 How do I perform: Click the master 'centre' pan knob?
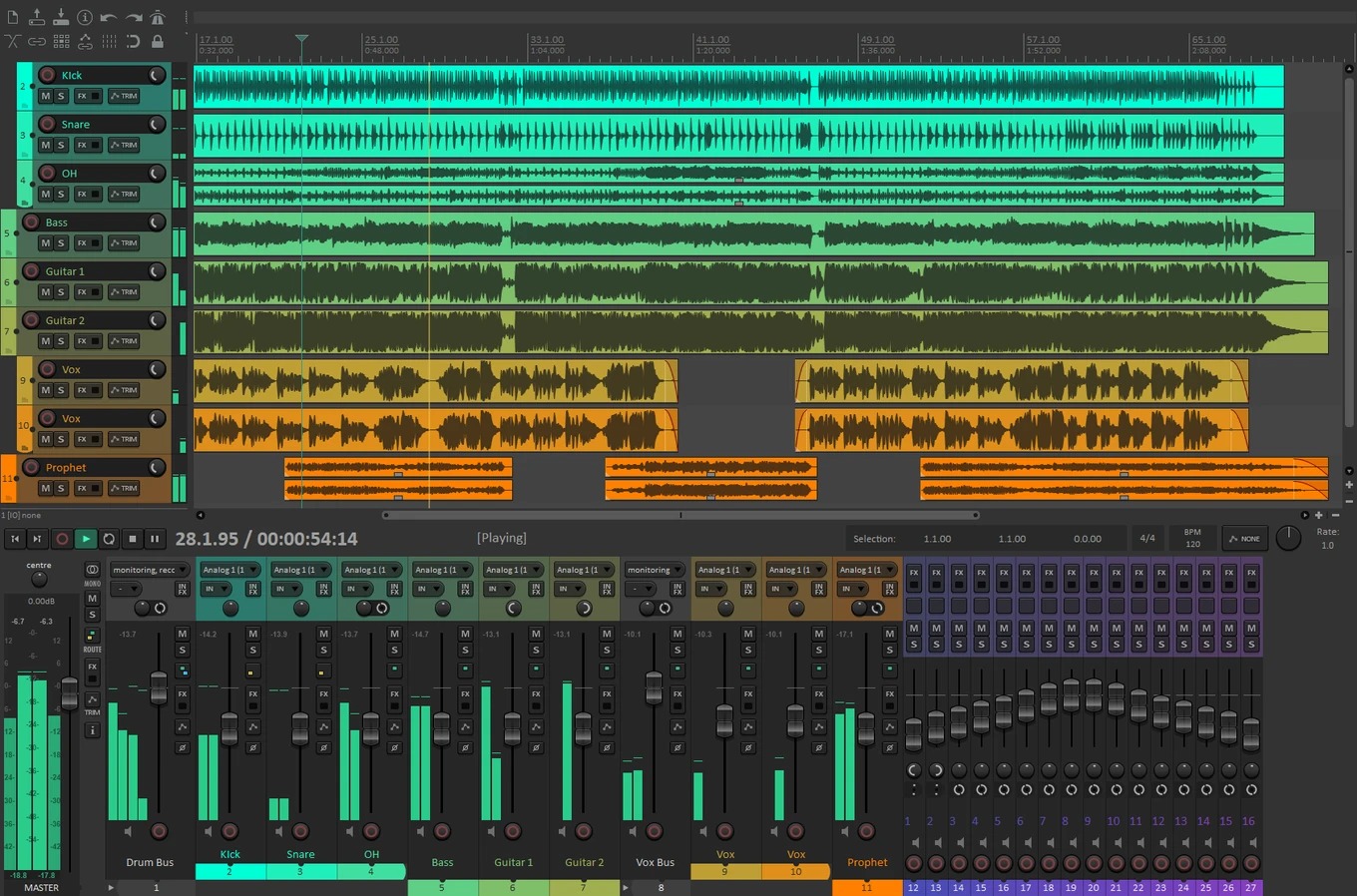(x=39, y=578)
